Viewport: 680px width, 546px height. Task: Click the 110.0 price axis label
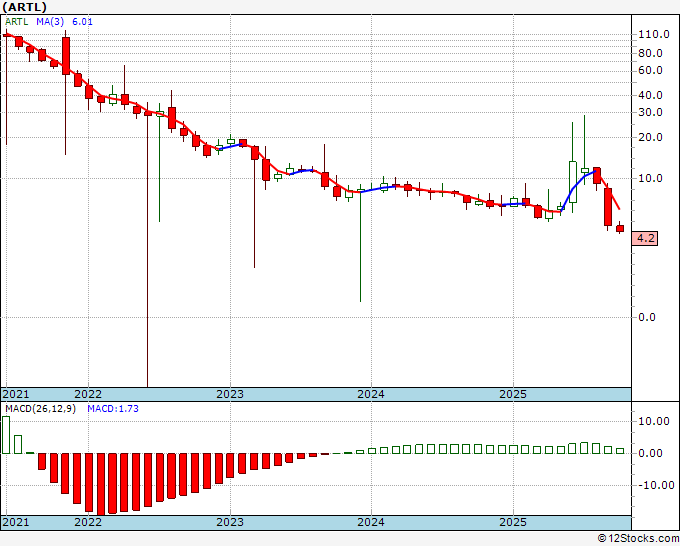pos(654,34)
